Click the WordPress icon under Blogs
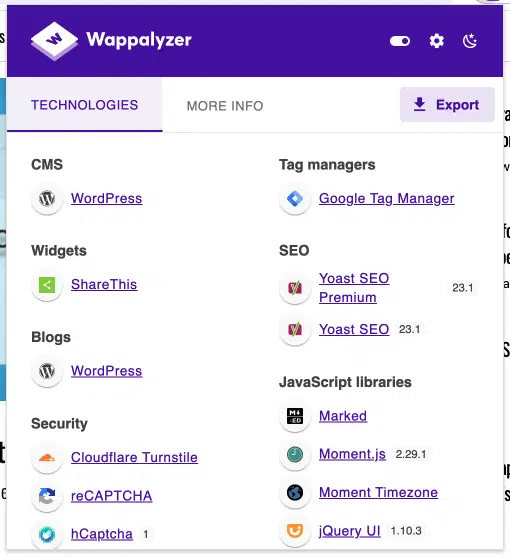Viewport: 510px width, 558px height. point(47,371)
